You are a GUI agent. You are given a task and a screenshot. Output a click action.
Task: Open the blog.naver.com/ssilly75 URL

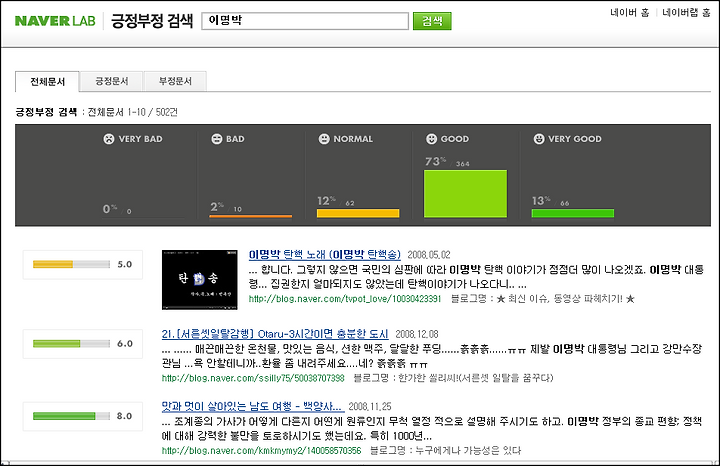coord(253,378)
